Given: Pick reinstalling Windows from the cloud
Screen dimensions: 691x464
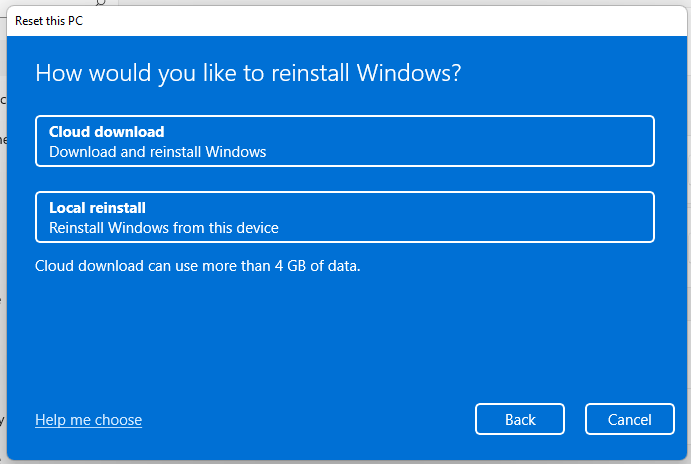Looking at the screenshot, I should [344, 141].
